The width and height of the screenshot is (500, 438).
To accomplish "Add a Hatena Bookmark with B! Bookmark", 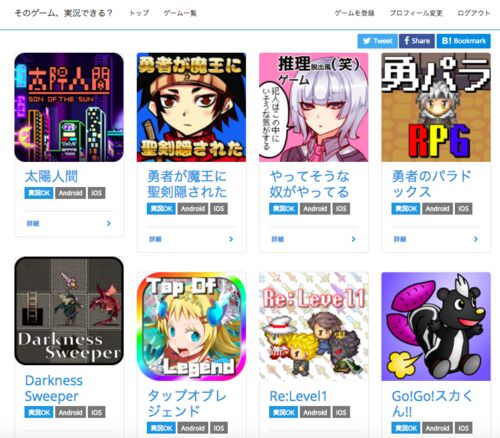I will pos(464,41).
